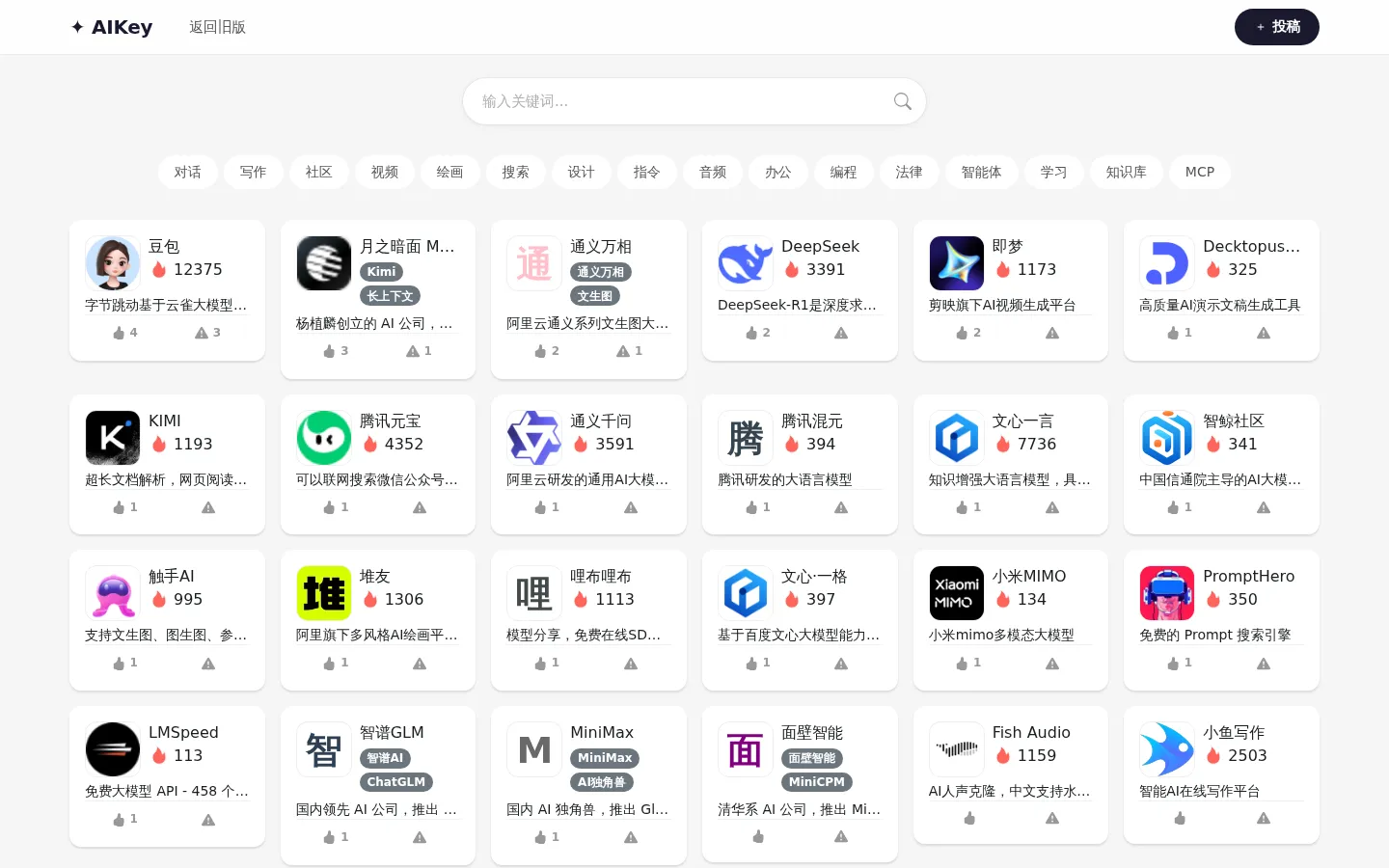Open the PromptHero logo icon

1167,593
